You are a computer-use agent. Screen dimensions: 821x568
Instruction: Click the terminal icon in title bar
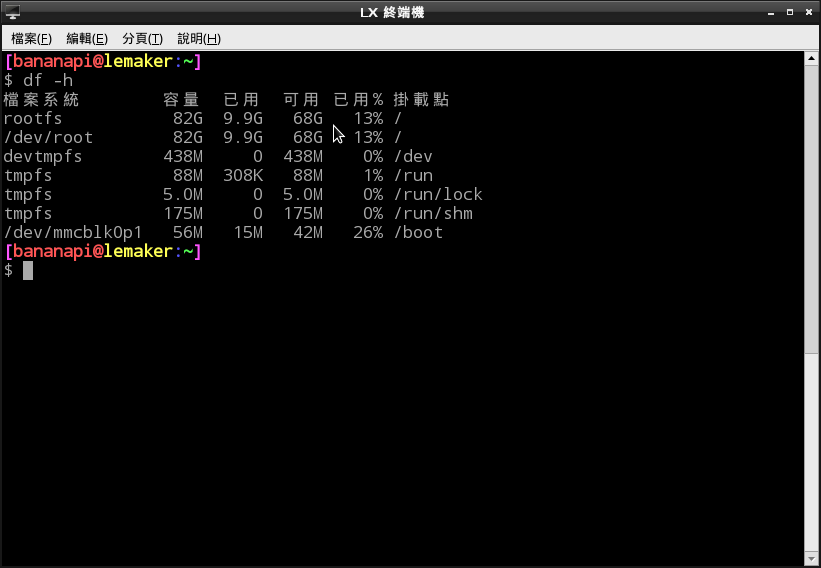[12, 12]
